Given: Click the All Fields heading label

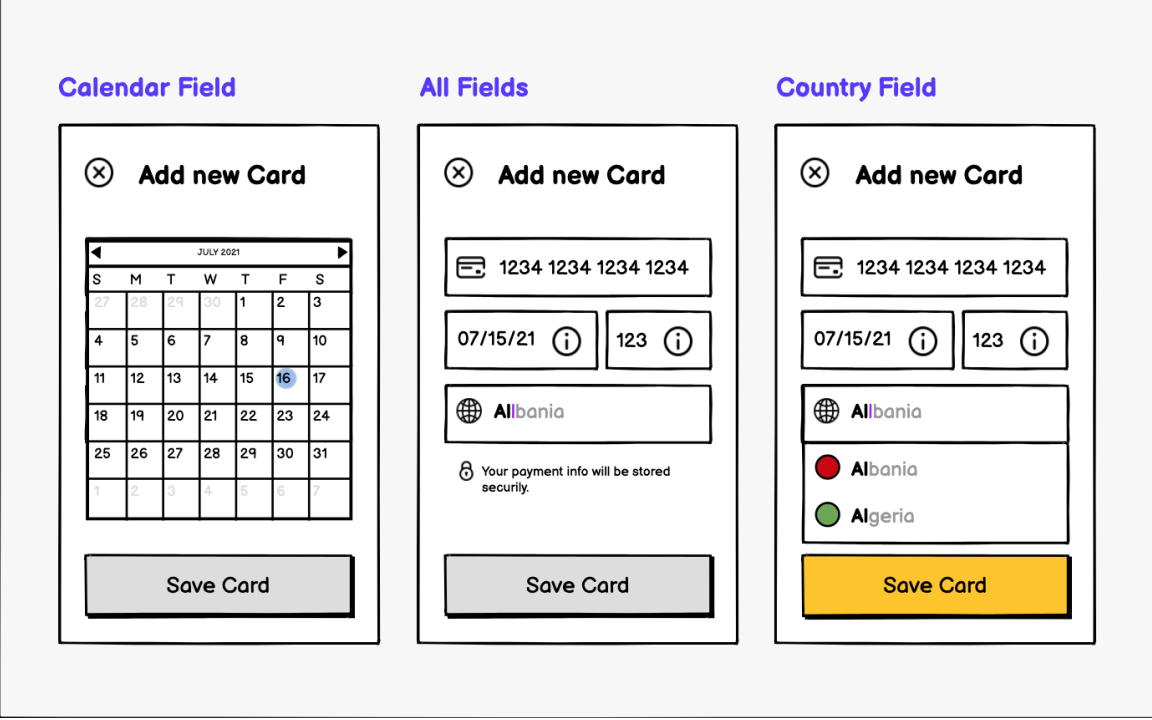Looking at the screenshot, I should point(473,87).
